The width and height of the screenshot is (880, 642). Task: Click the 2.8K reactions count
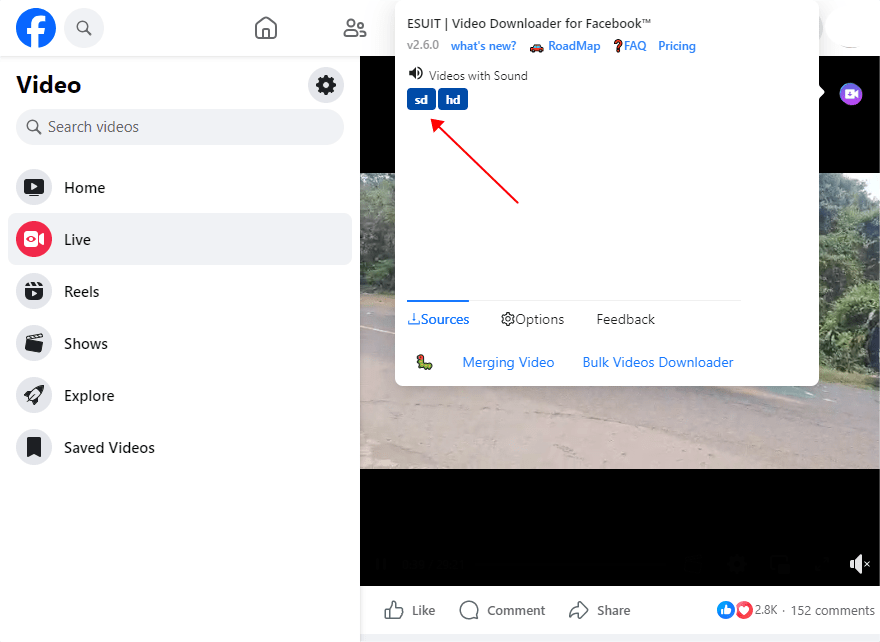[766, 609]
